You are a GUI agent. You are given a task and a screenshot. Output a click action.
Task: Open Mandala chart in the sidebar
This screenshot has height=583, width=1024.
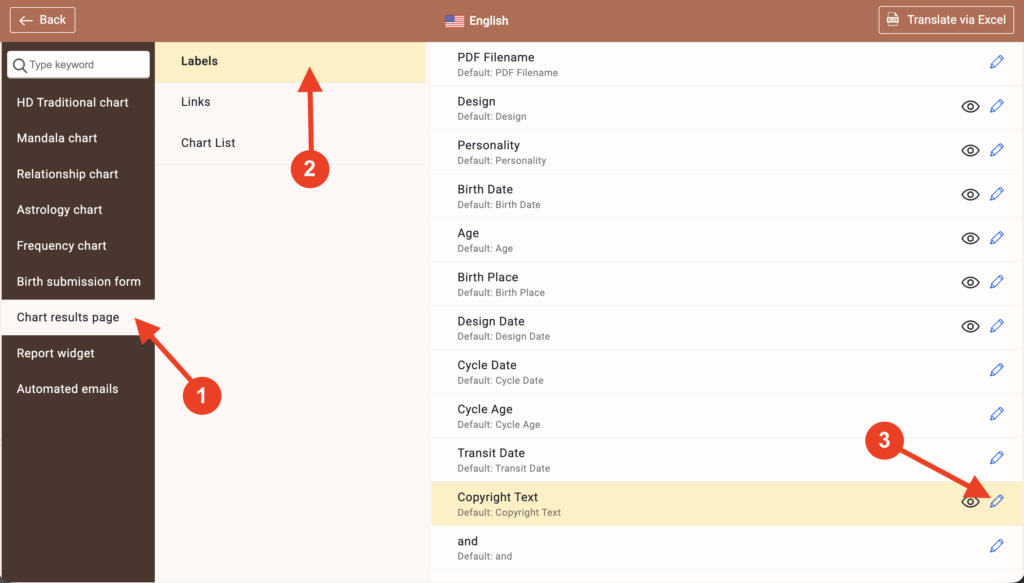[x=57, y=138]
